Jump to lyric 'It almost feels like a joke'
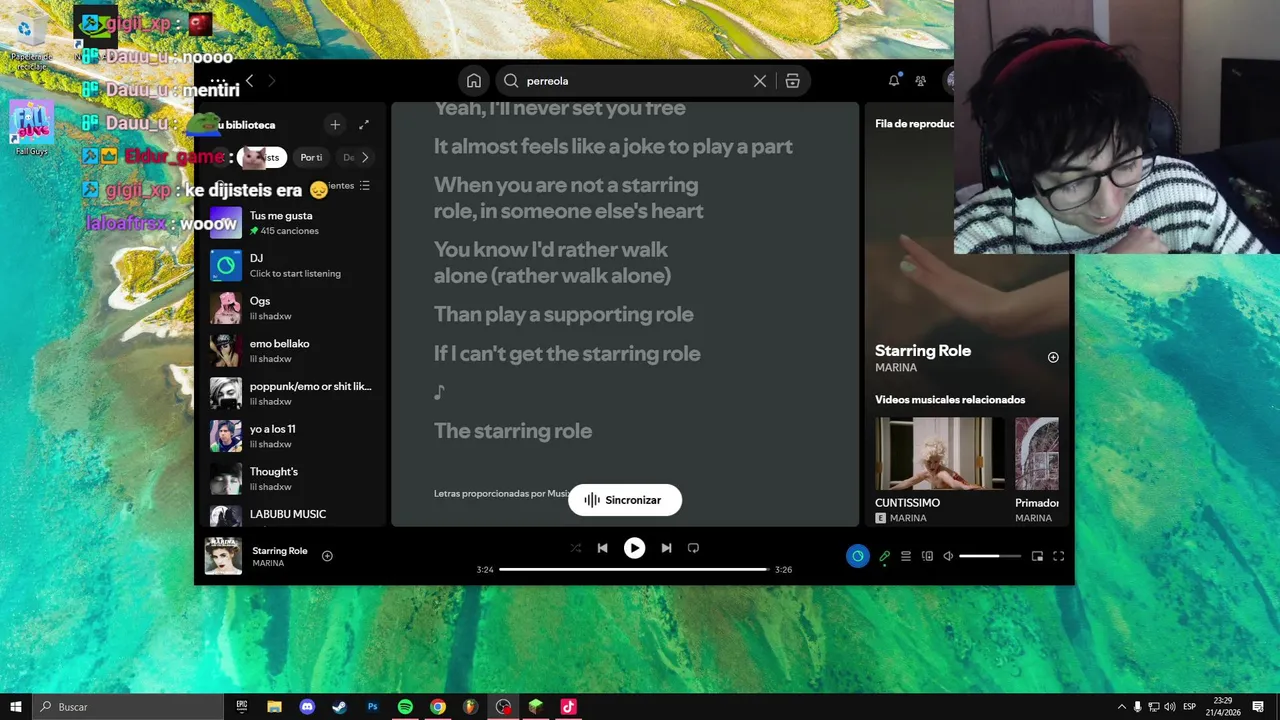This screenshot has width=1280, height=720. pyautogui.click(x=613, y=146)
